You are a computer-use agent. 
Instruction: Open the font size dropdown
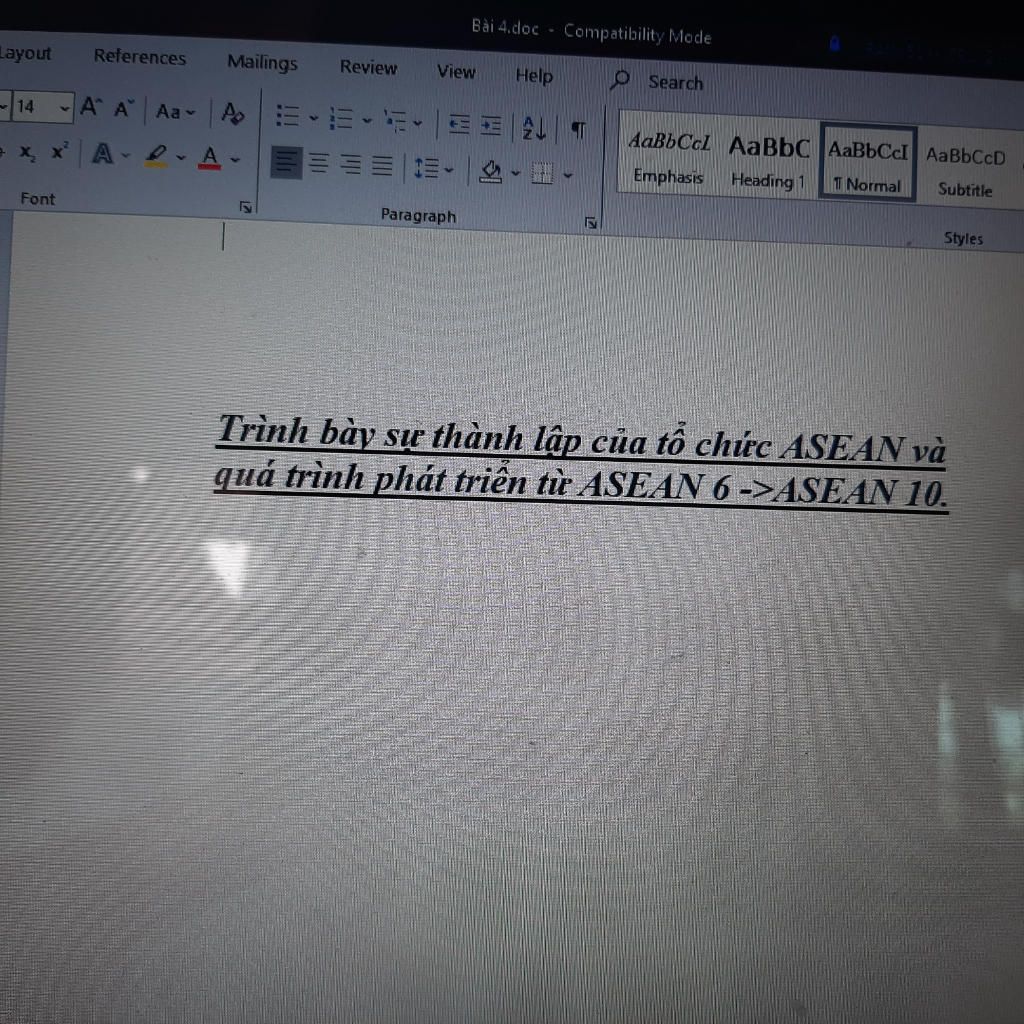tap(65, 108)
